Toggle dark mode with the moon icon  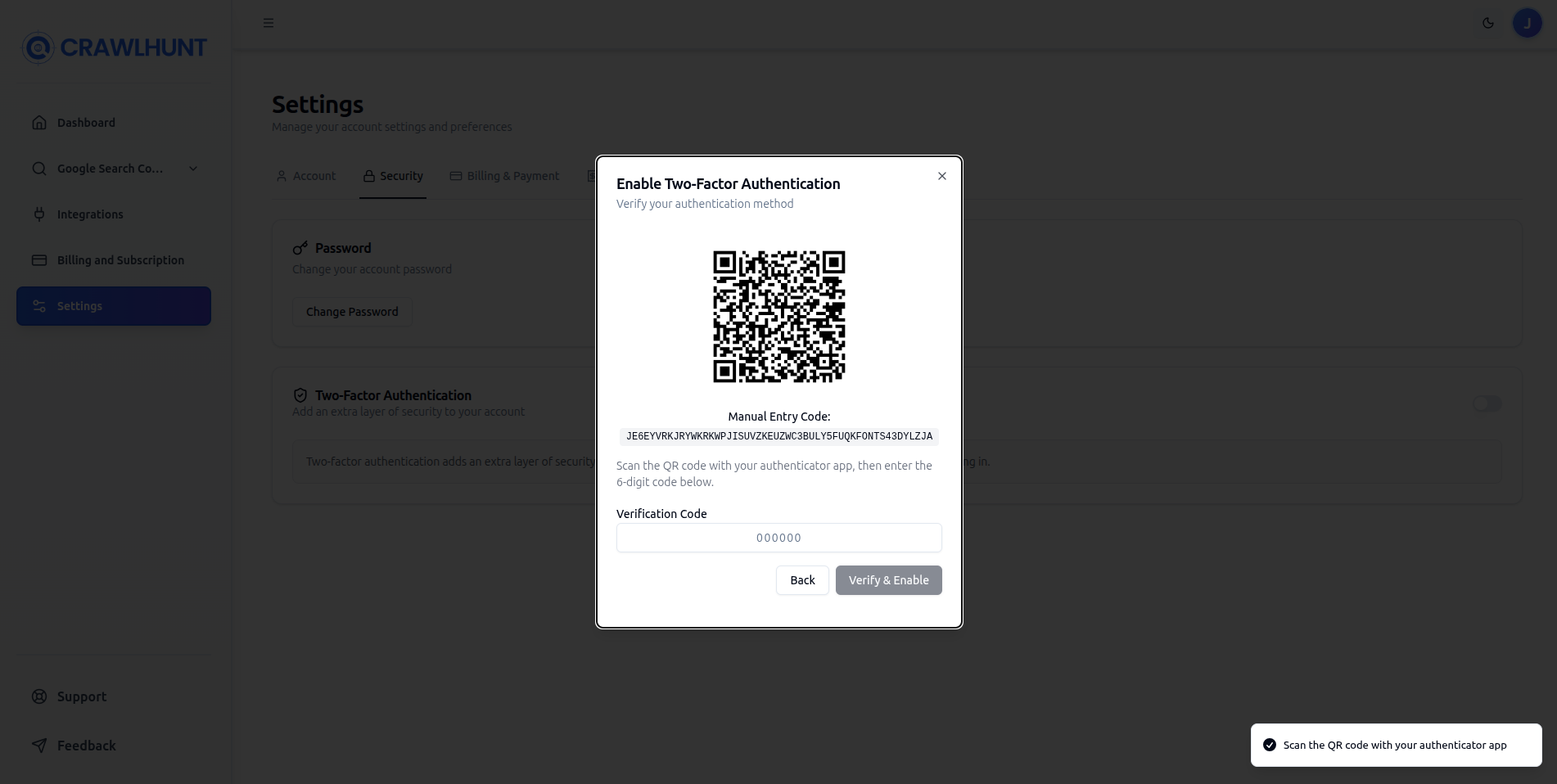coord(1487,23)
